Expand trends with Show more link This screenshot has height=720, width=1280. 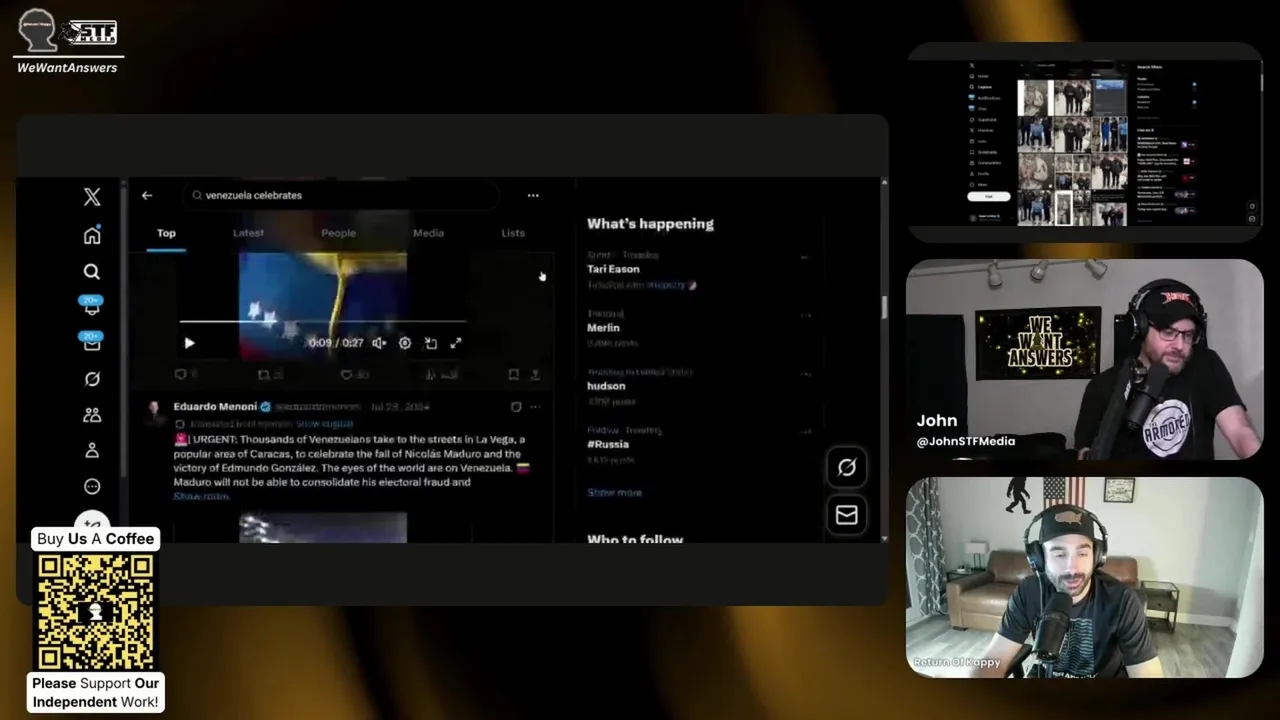614,493
